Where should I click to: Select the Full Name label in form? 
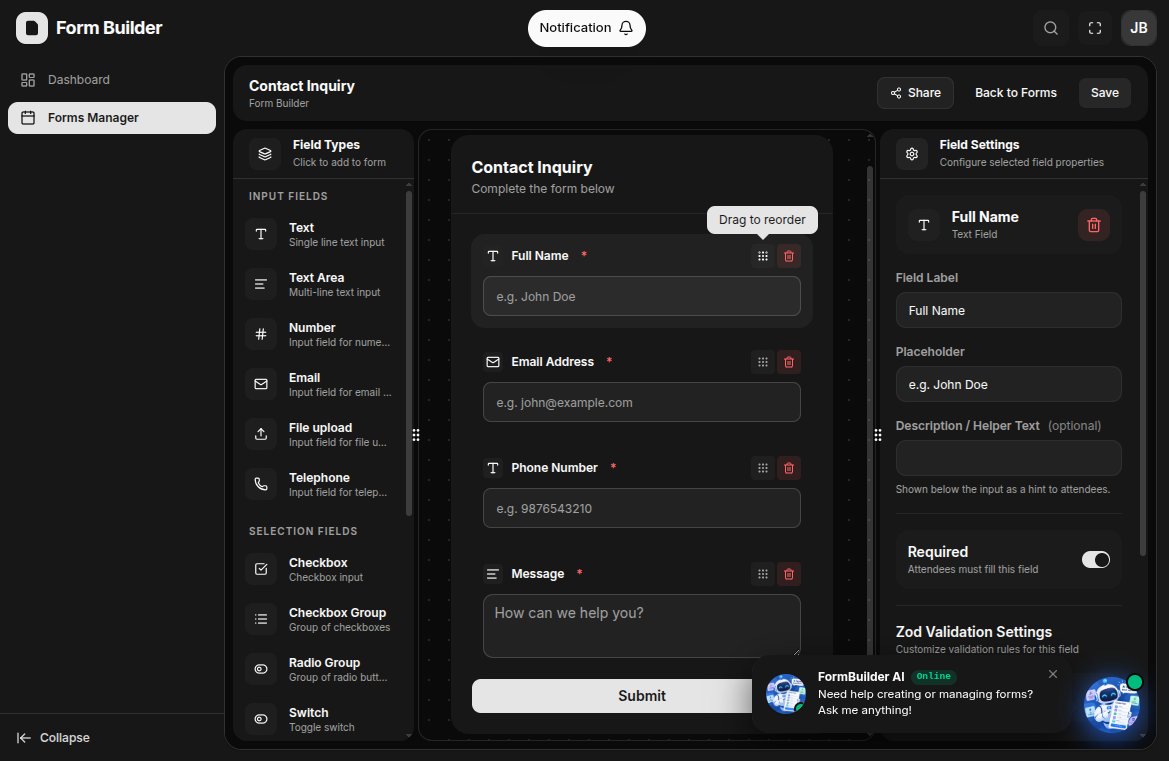pos(540,256)
